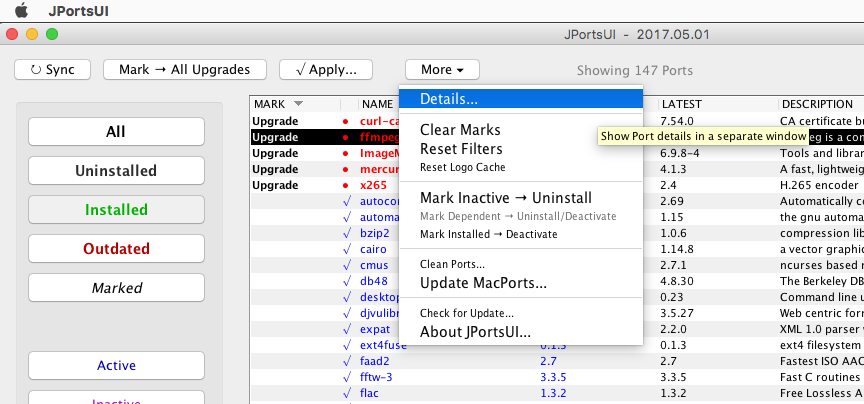
Task: Click the checkmark beside faad2
Action: (347, 362)
